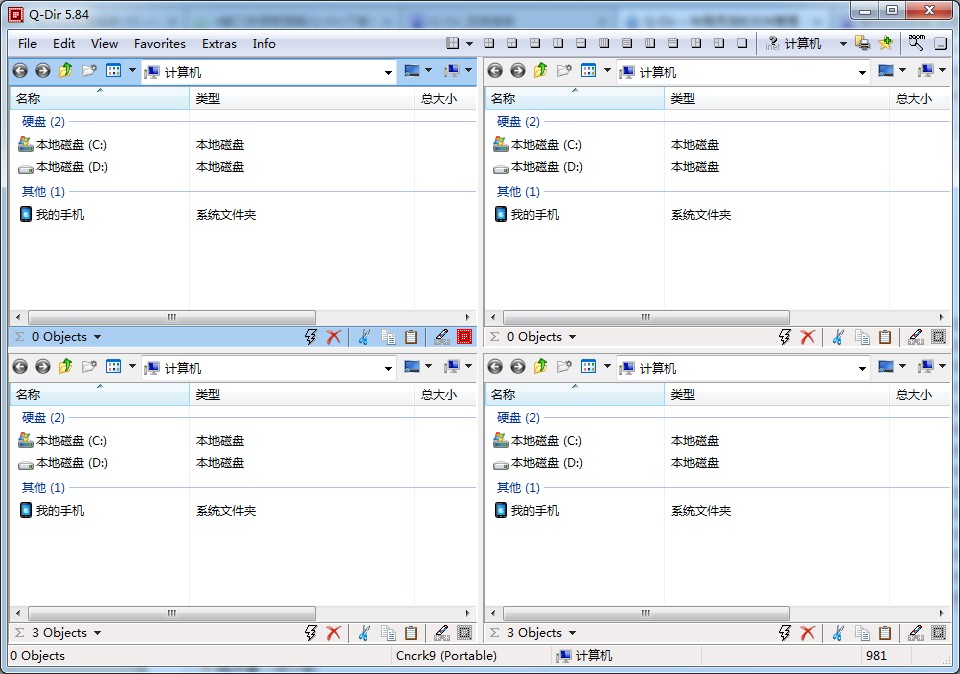Open the 0 Objects dropdown in top-left pane
The height and width of the screenshot is (674, 960).
[x=97, y=337]
